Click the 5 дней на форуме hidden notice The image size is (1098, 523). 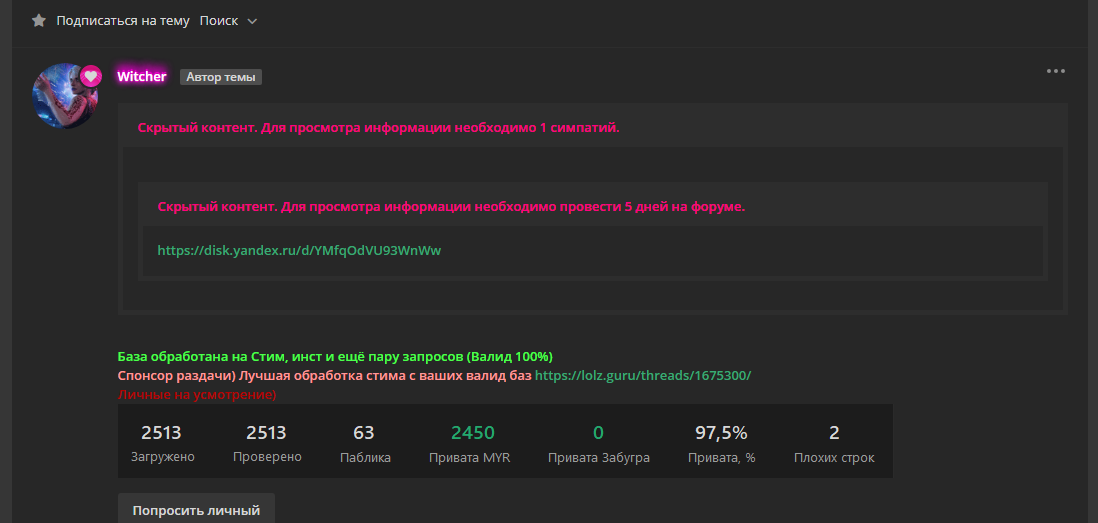[x=451, y=207]
